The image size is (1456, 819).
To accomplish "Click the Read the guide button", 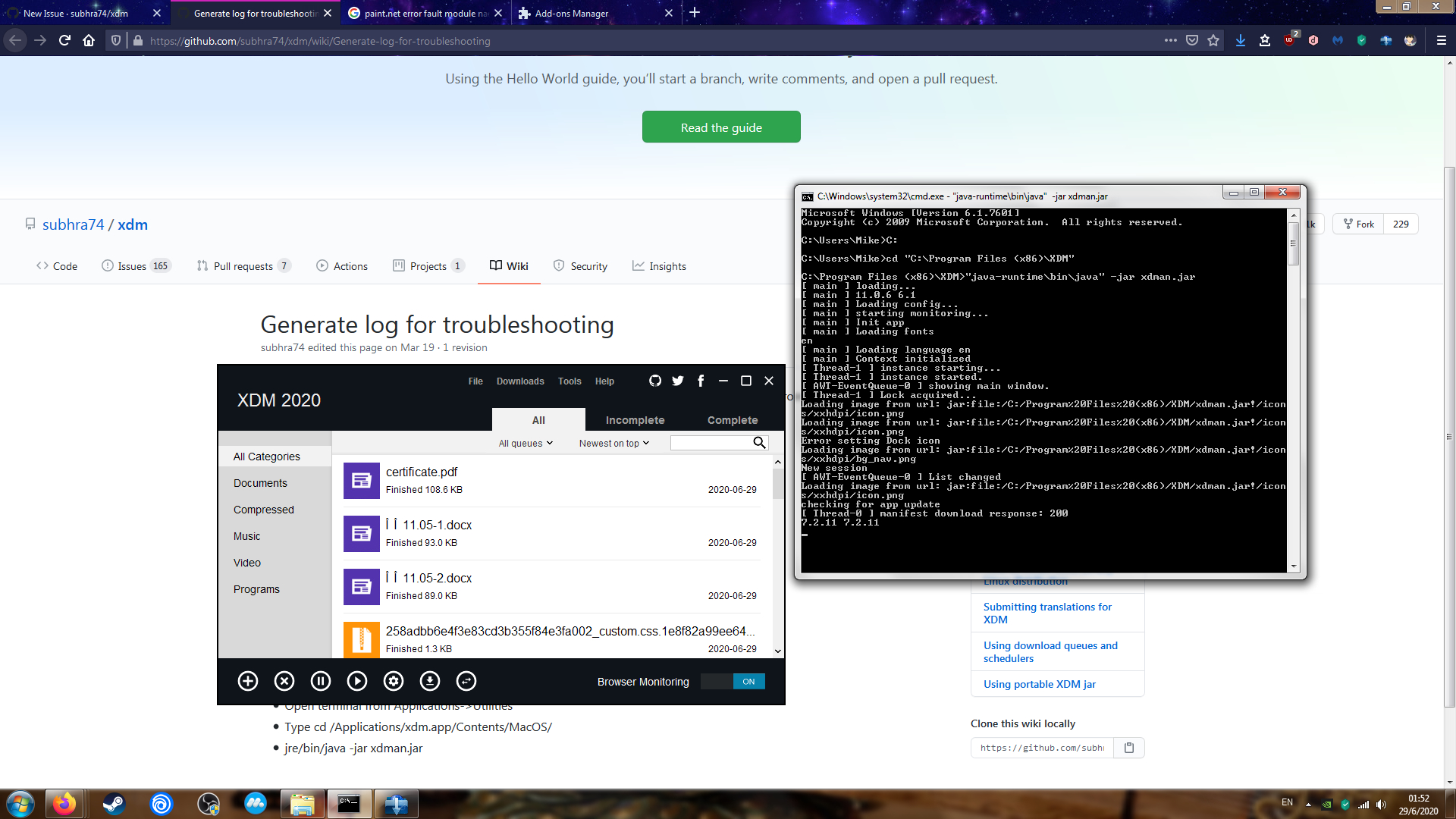I will pyautogui.click(x=721, y=127).
